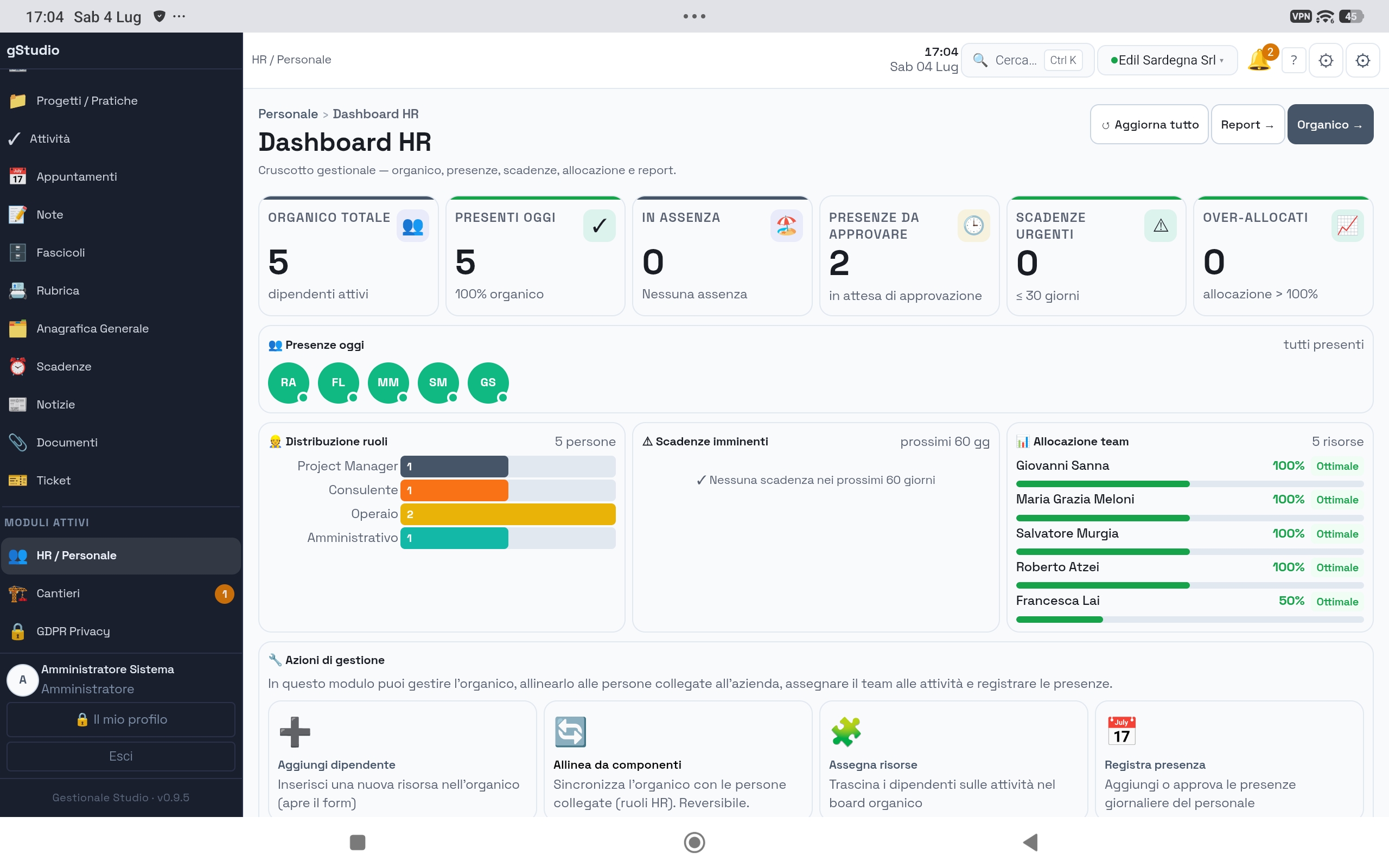This screenshot has height=868, width=1389.
Task: Click the Esci logout button
Action: [x=120, y=756]
